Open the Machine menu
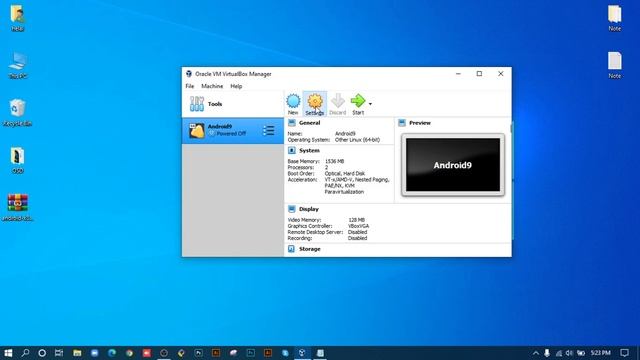 212,86
